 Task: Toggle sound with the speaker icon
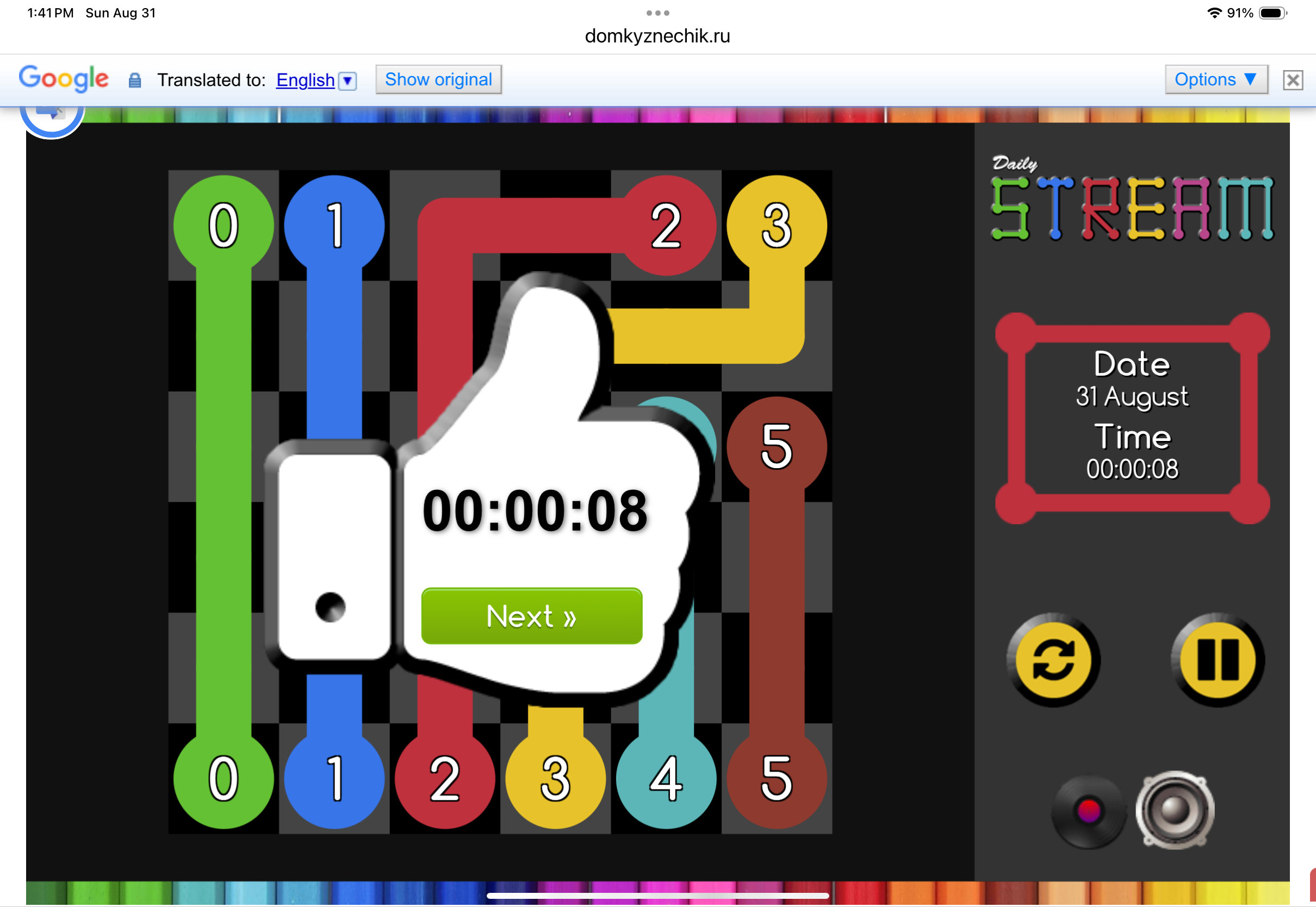(x=1175, y=810)
